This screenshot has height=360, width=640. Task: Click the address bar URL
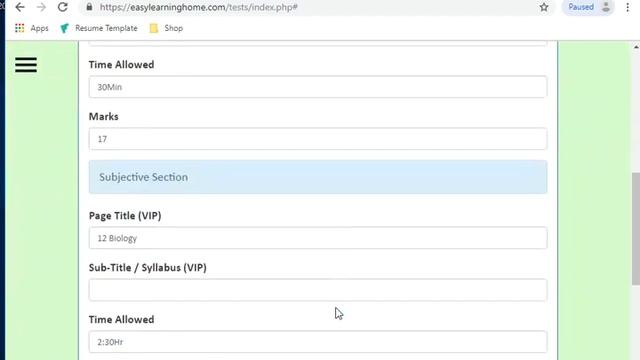pyautogui.click(x=198, y=7)
